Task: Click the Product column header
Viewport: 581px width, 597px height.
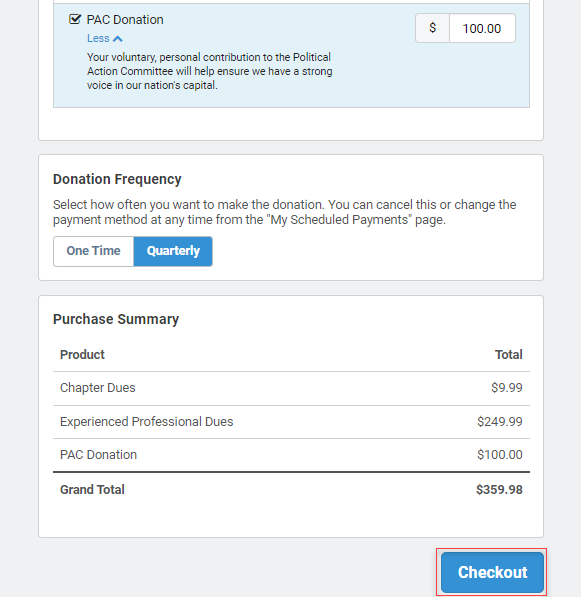Action: 82,354
